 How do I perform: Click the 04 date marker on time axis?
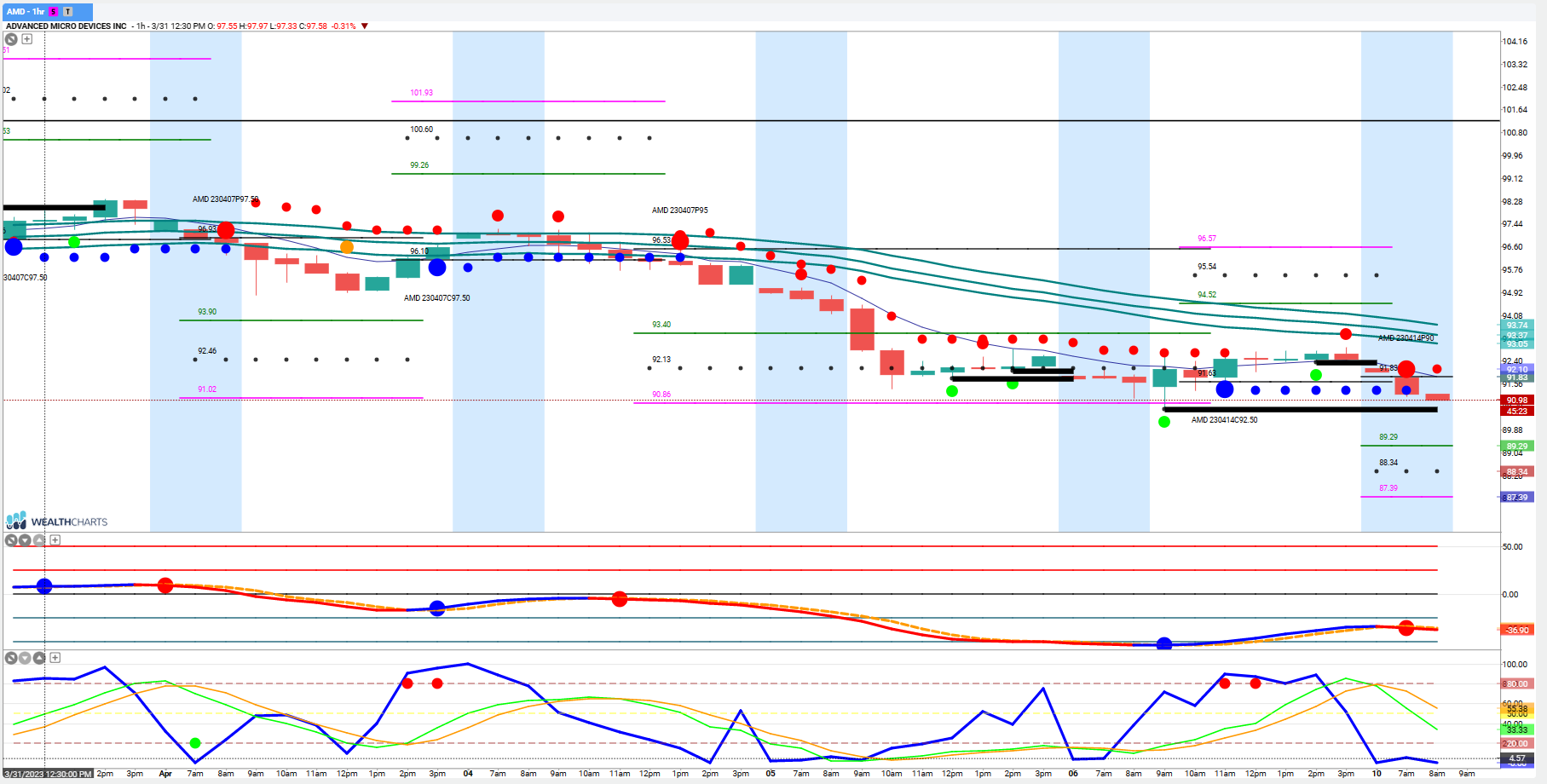tap(468, 774)
